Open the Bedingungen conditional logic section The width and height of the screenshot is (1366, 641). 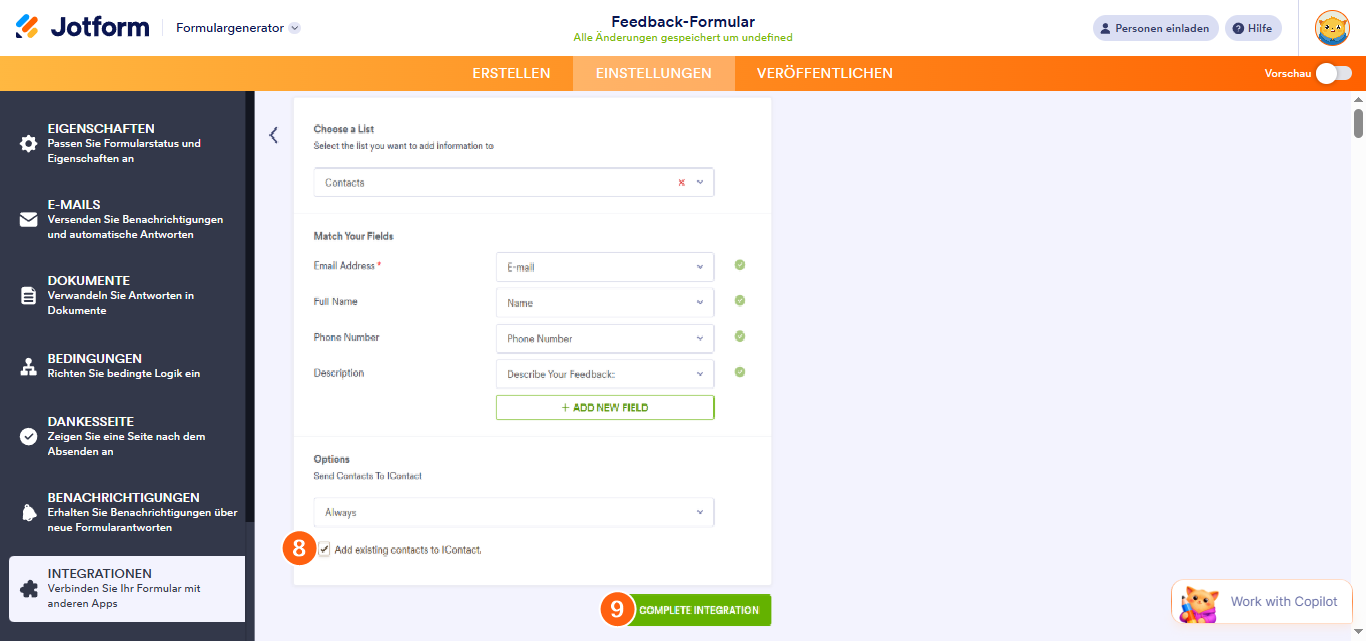click(29, 367)
